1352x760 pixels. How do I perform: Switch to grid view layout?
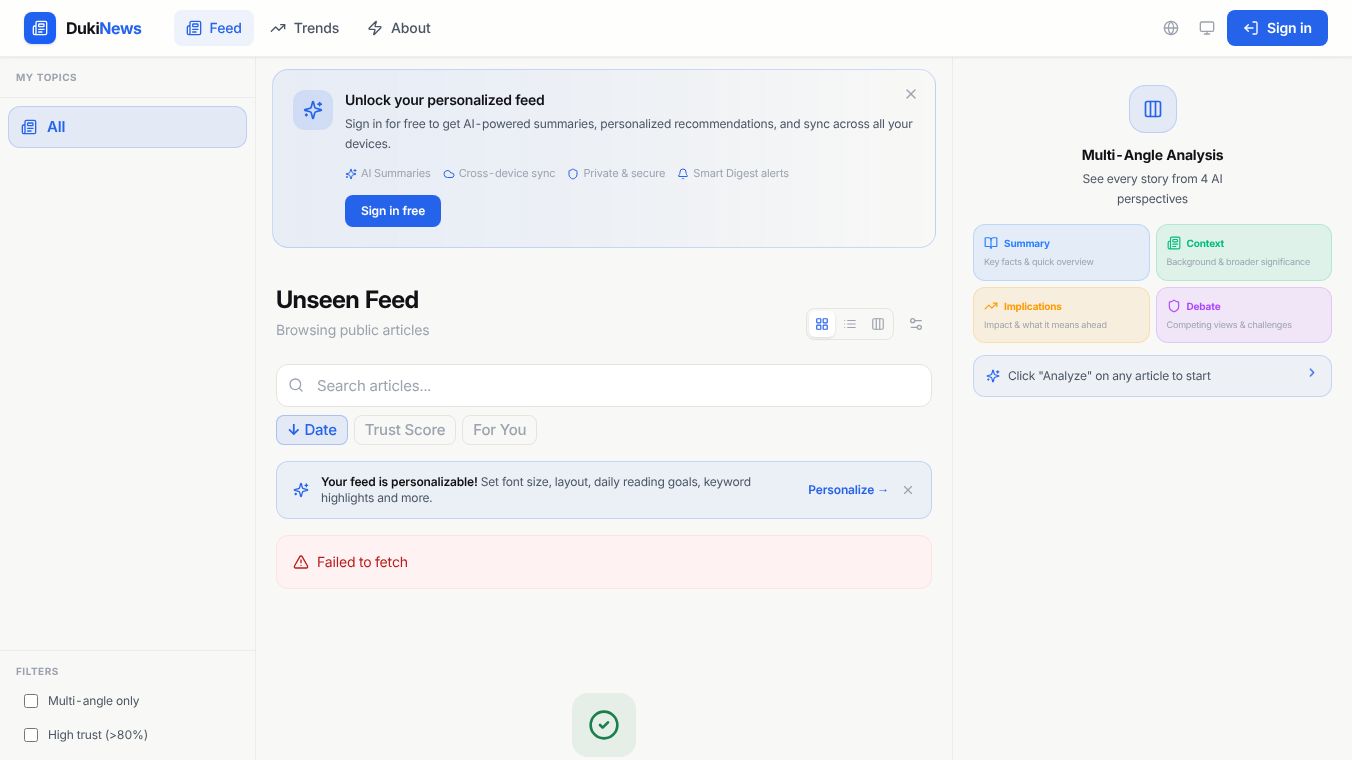click(x=822, y=324)
